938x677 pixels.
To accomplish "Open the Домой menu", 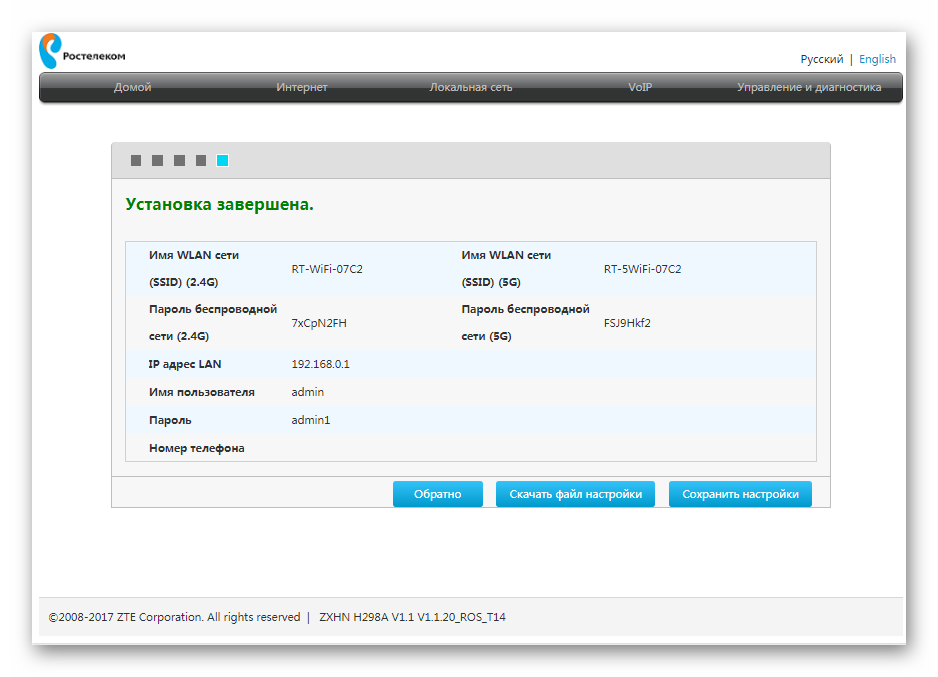I will (132, 87).
